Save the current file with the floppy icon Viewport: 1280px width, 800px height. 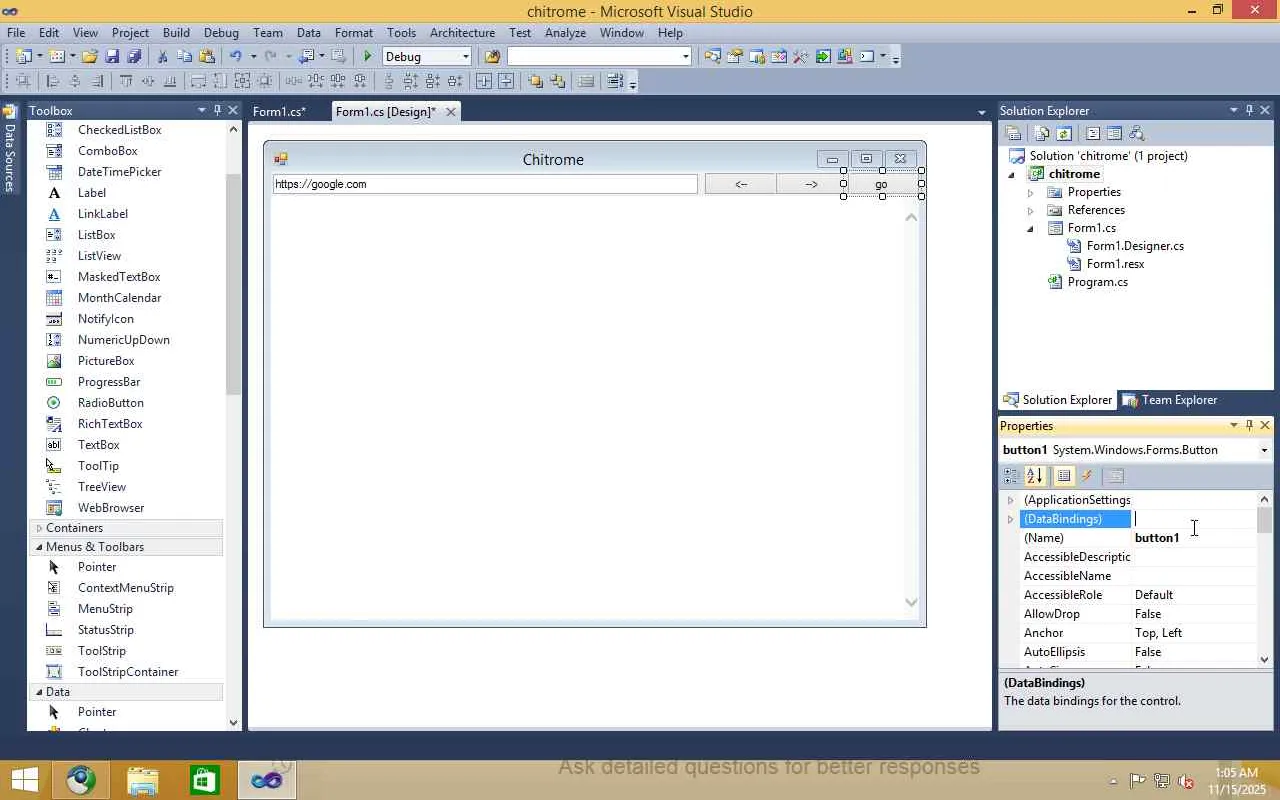[112, 57]
